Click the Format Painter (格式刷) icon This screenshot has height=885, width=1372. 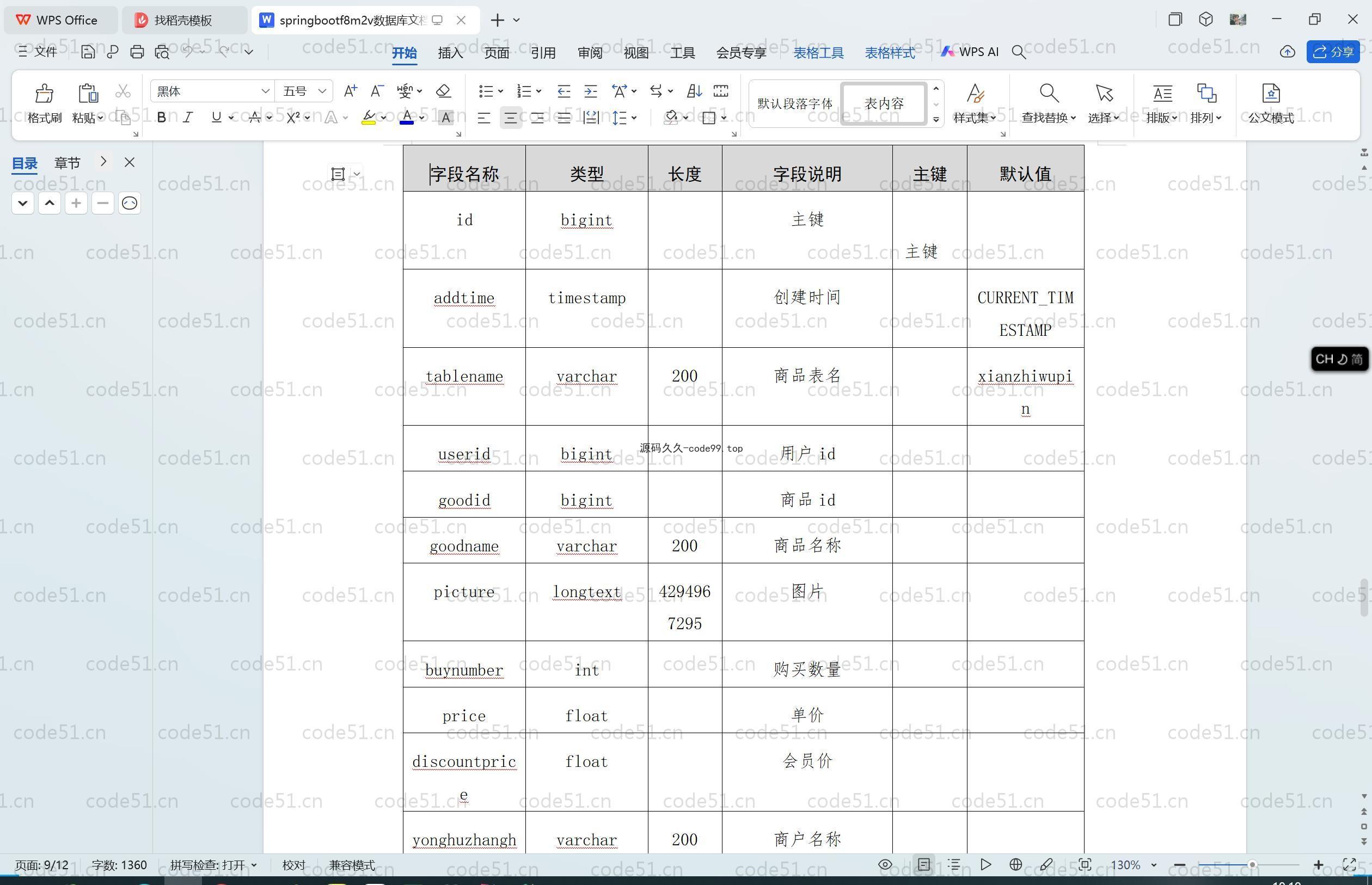pos(44,93)
